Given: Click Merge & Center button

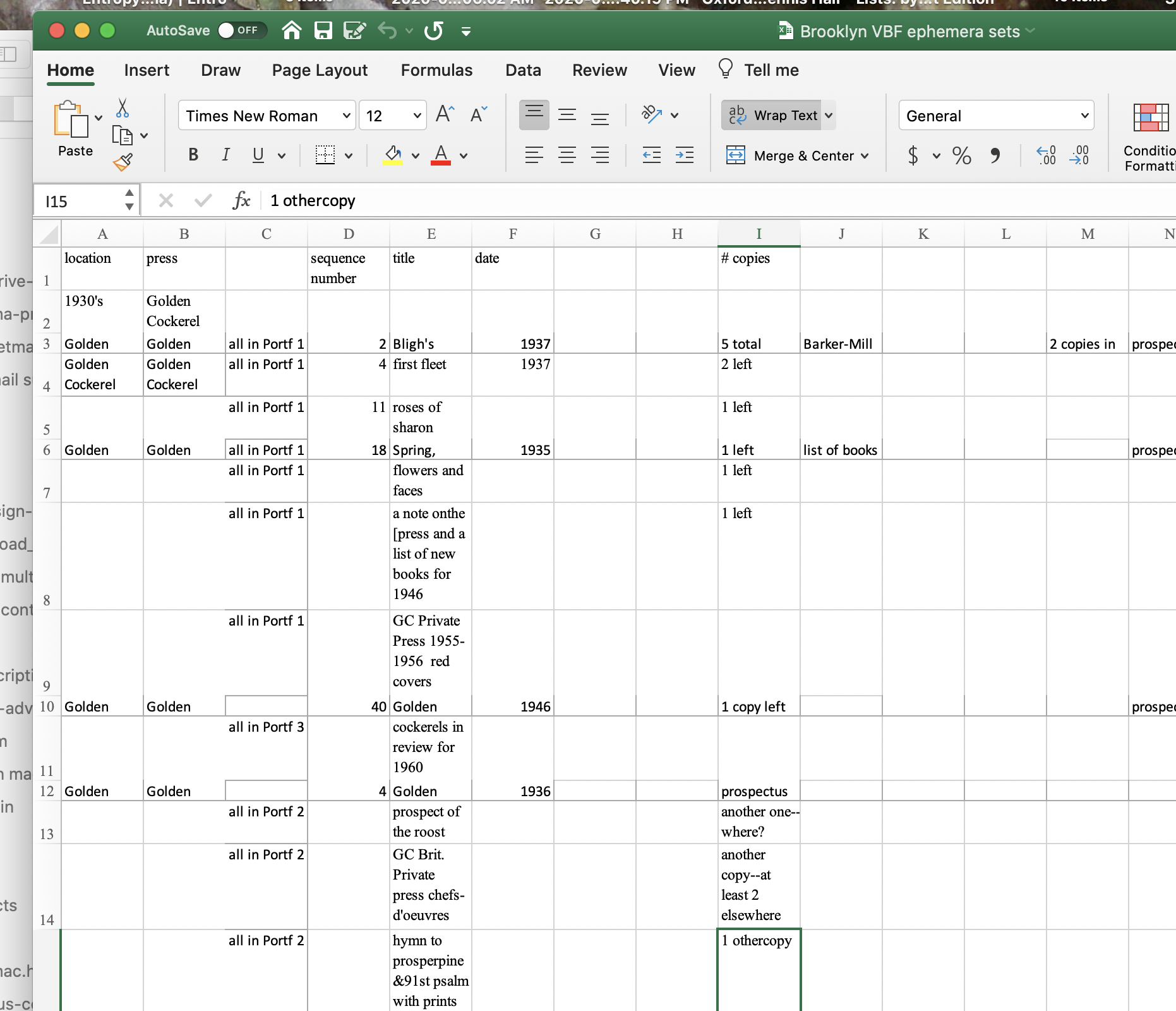Looking at the screenshot, I should click(791, 155).
